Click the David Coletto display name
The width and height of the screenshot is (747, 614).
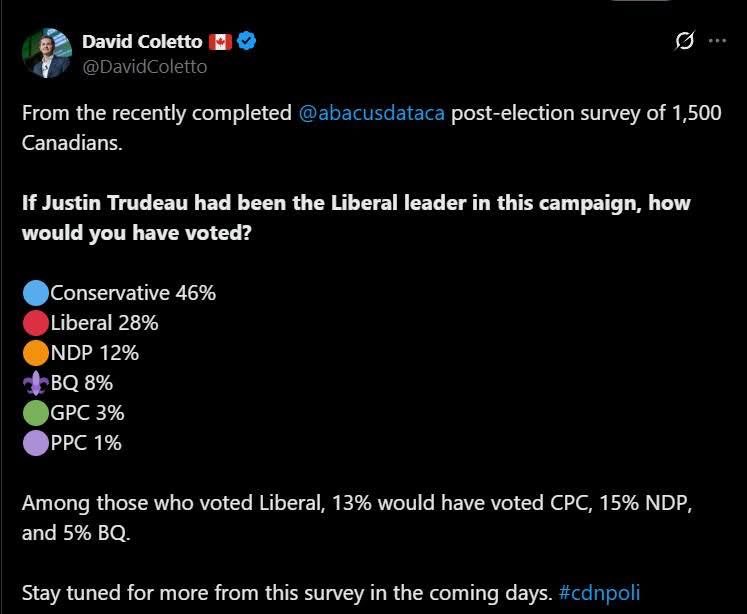click(x=142, y=42)
